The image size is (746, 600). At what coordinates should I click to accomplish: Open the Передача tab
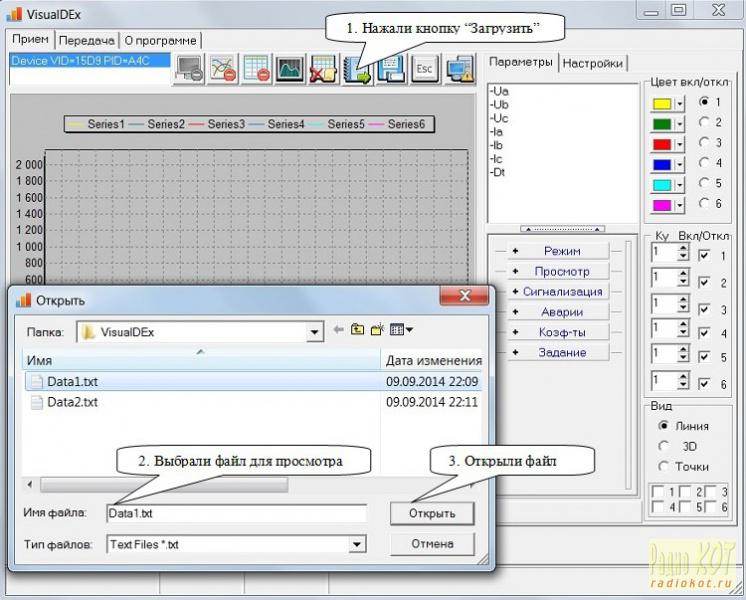point(86,40)
